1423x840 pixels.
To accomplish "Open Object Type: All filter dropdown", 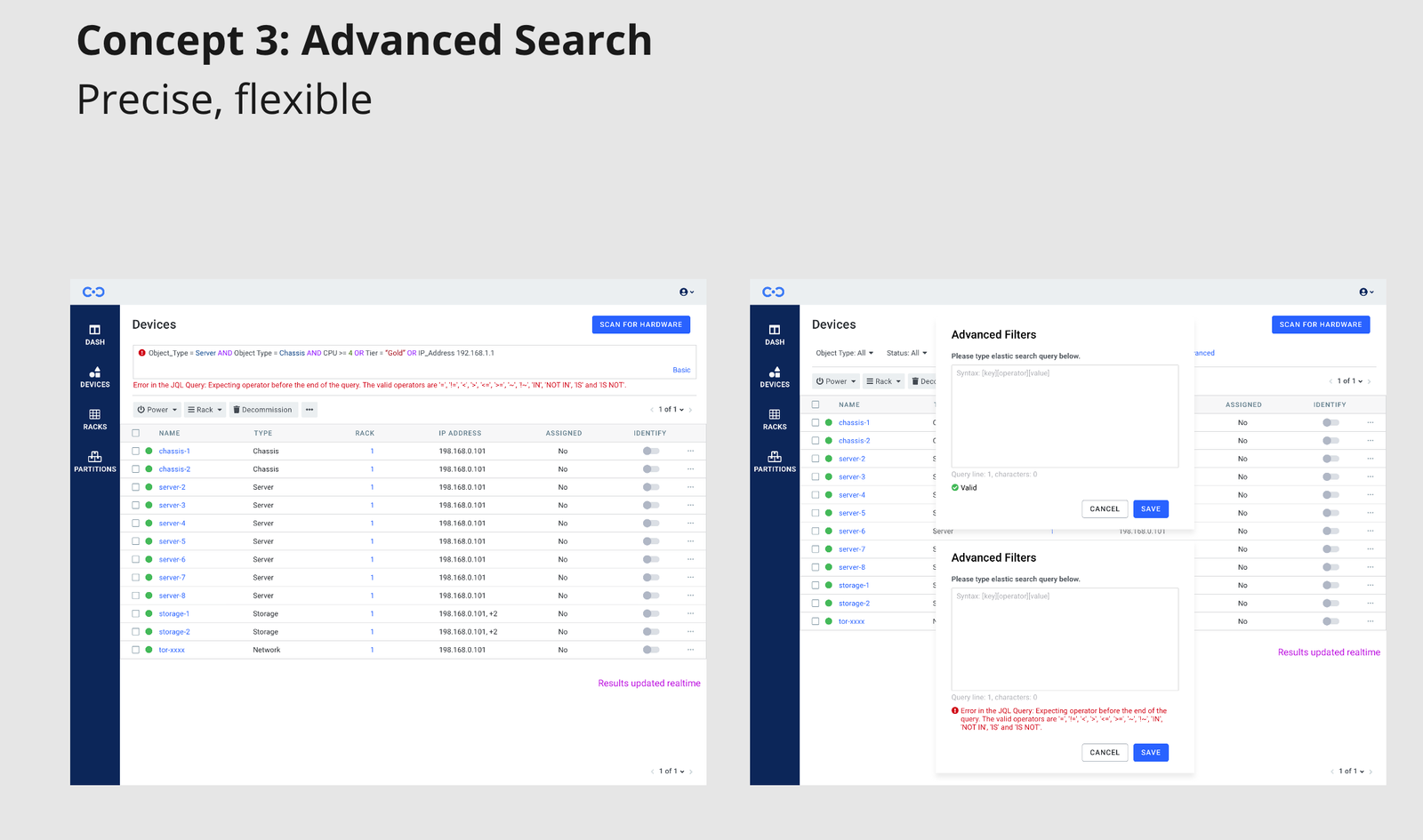I will click(x=844, y=353).
